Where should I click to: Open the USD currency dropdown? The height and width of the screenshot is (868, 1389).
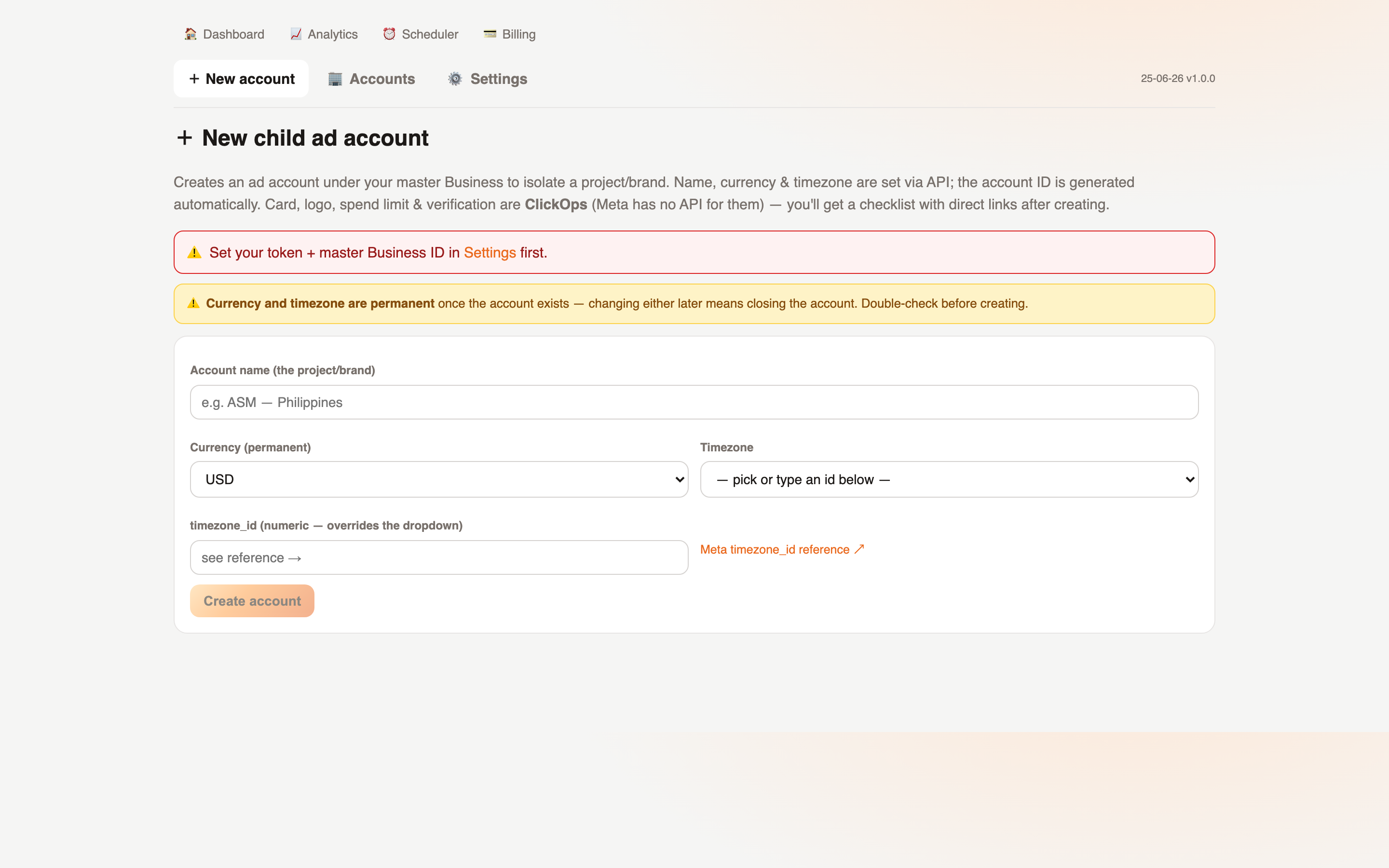[439, 479]
